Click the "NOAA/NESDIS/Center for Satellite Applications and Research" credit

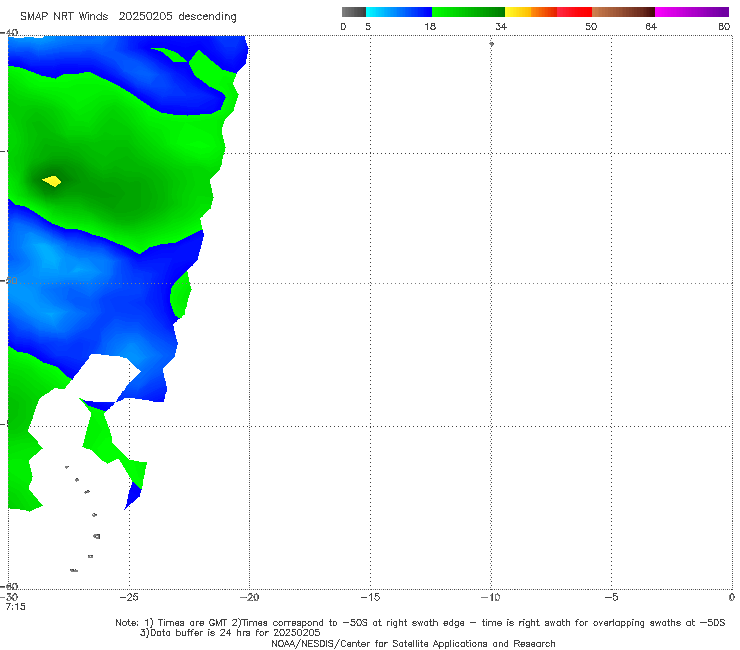[x=413, y=644]
